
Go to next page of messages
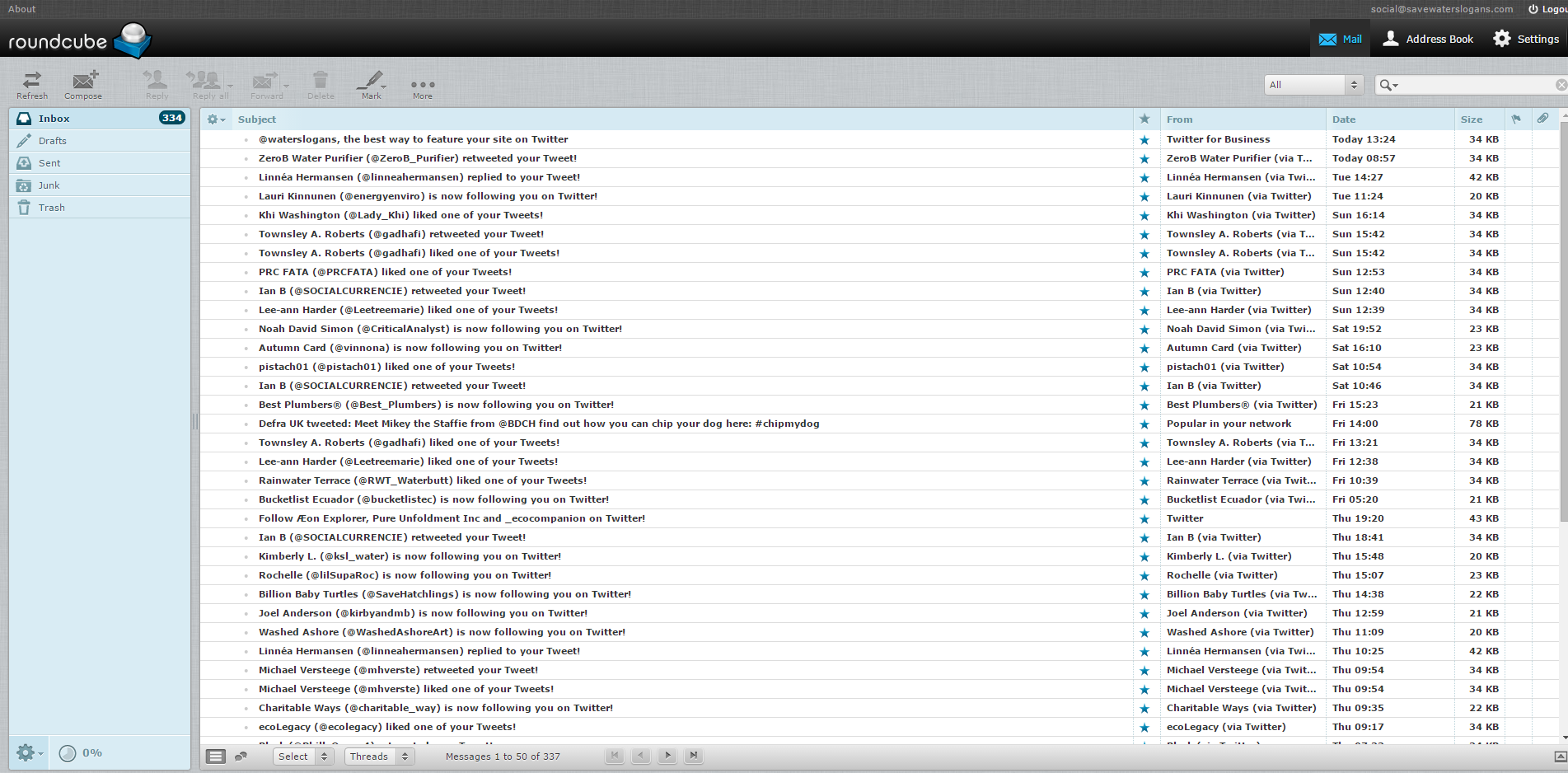[667, 756]
